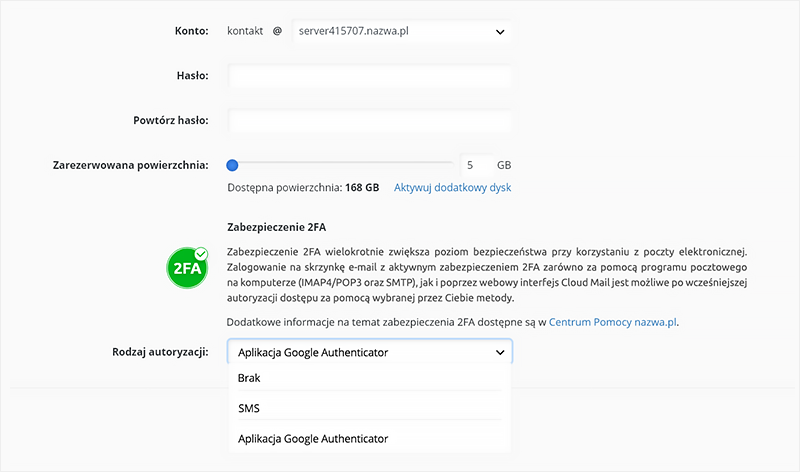Click the Zabezpieczenie 2FA heading
This screenshot has height=472, width=800.
click(276, 227)
